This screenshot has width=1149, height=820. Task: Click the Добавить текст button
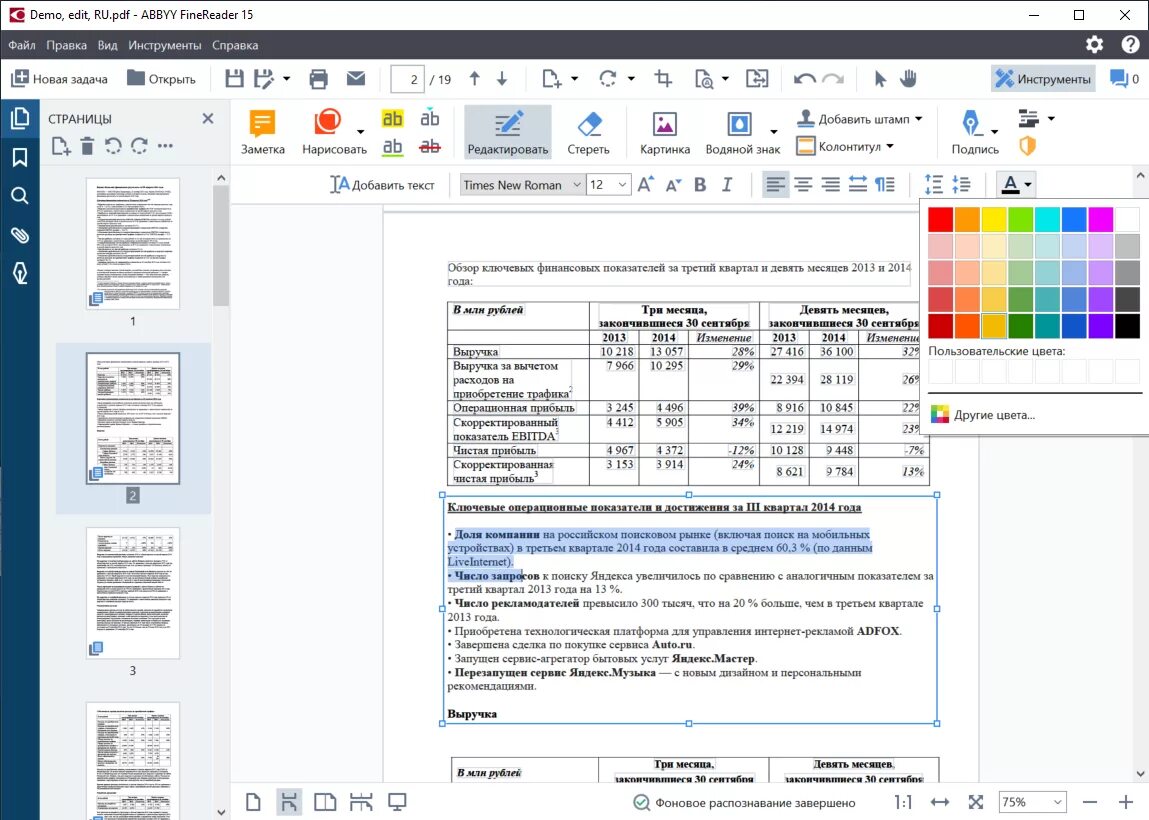(x=382, y=185)
